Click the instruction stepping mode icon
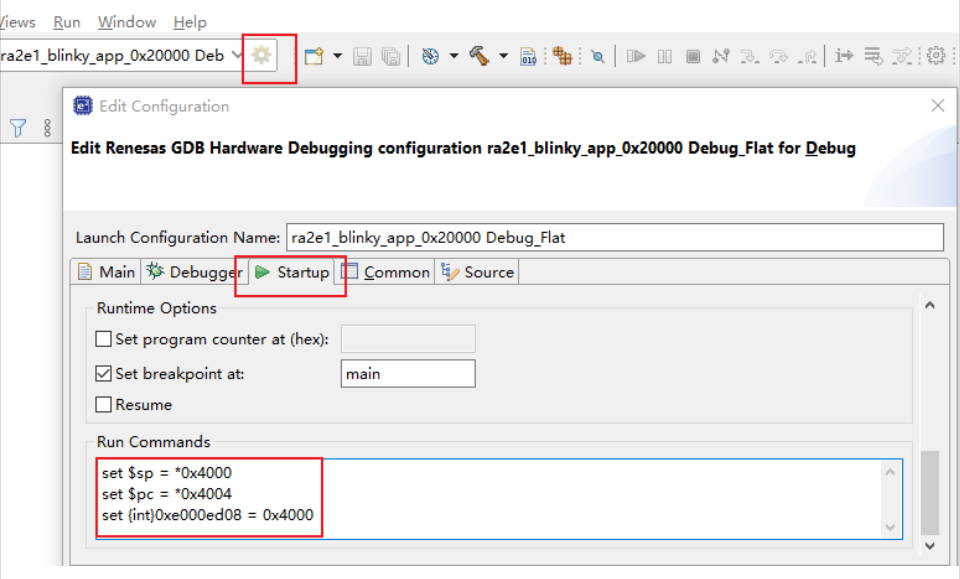This screenshot has width=960, height=579. [x=844, y=56]
